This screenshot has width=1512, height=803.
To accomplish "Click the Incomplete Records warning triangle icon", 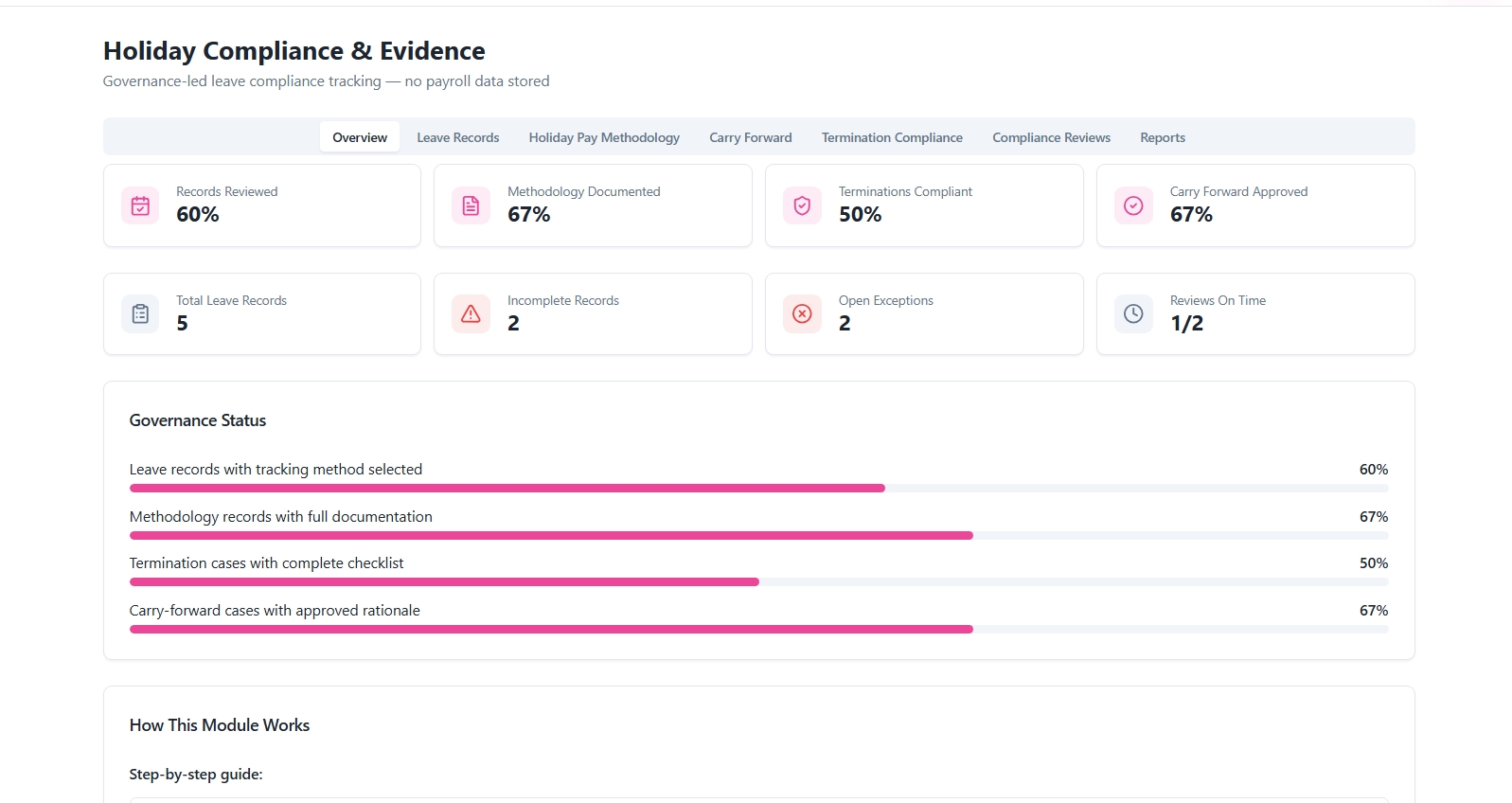I will pyautogui.click(x=471, y=313).
